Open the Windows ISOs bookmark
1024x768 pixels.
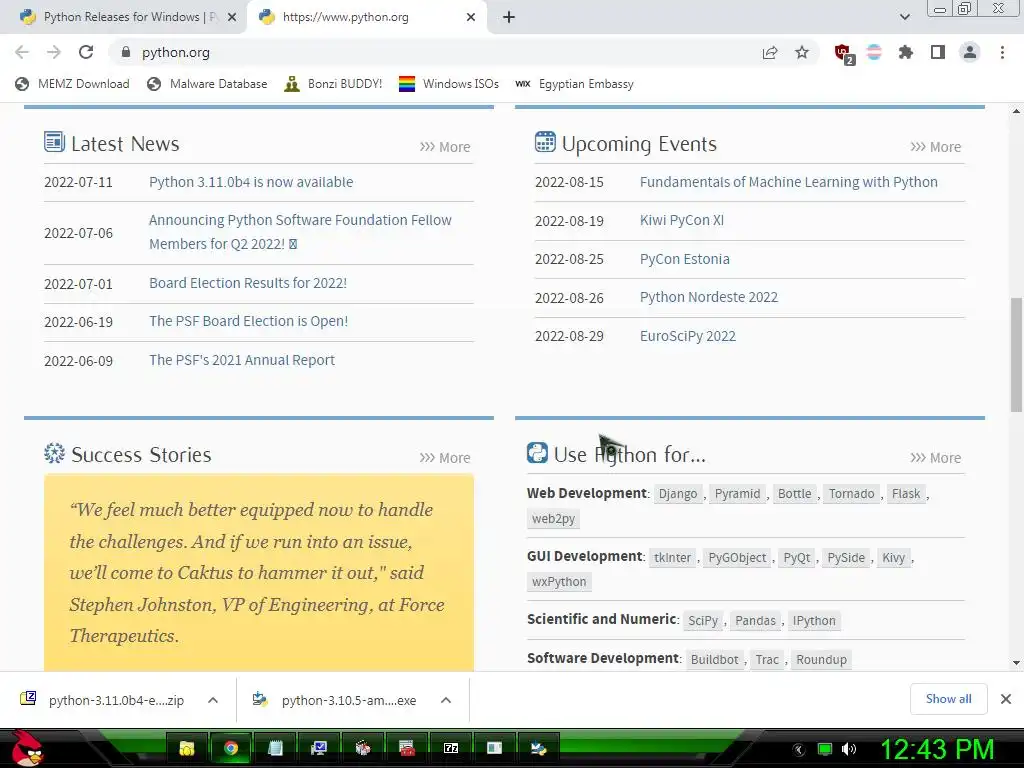[449, 84]
